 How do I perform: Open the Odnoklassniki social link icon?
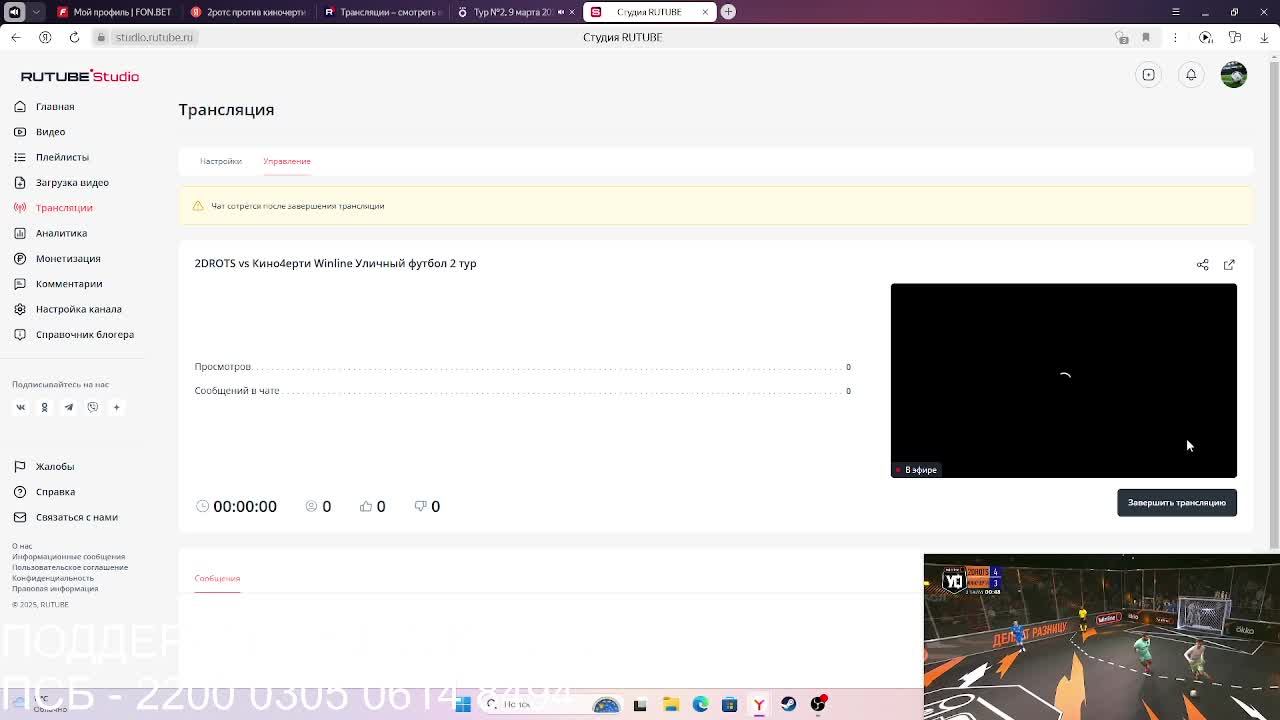point(44,407)
